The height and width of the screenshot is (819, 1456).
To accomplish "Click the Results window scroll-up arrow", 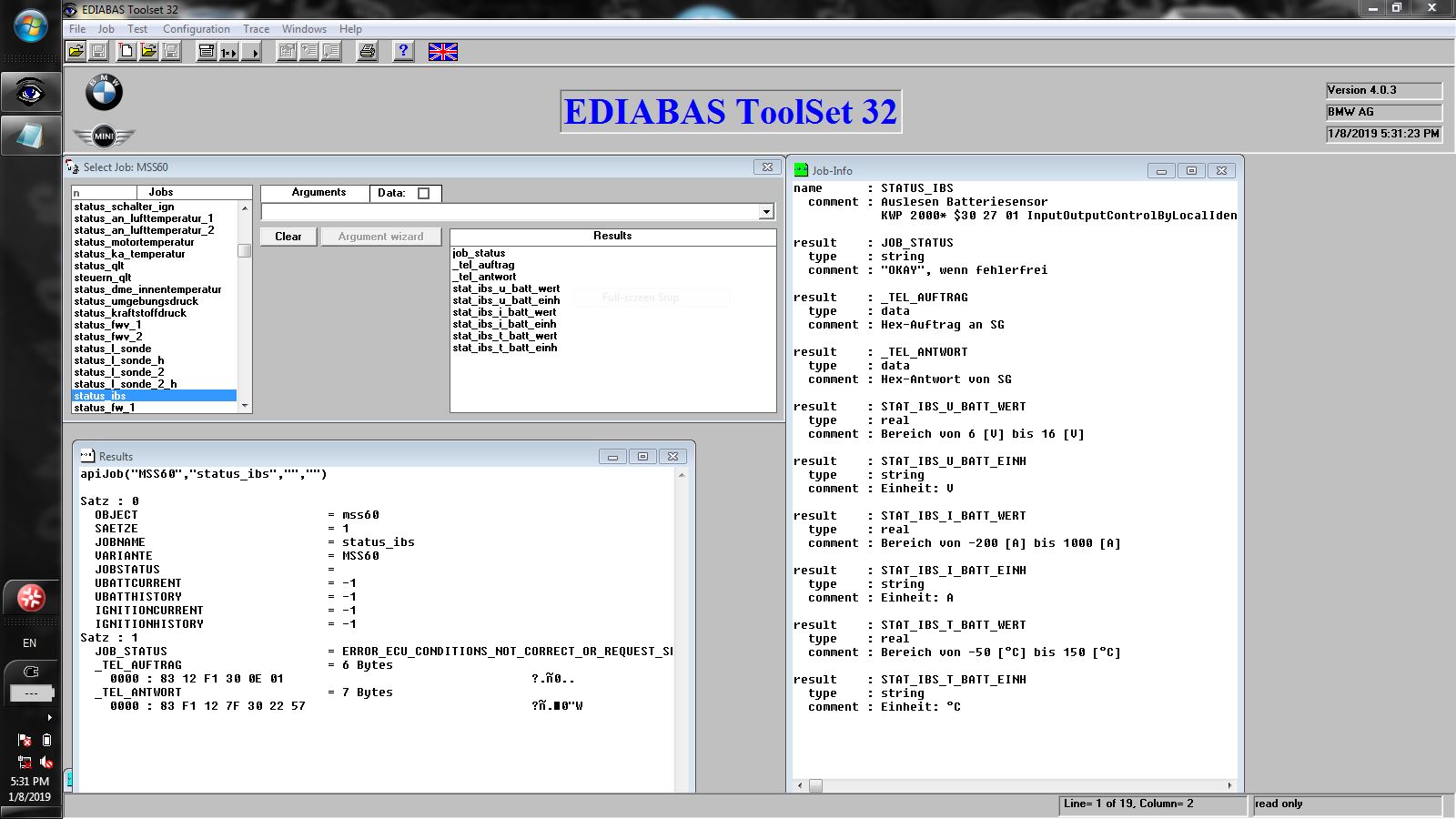I will click(x=682, y=475).
